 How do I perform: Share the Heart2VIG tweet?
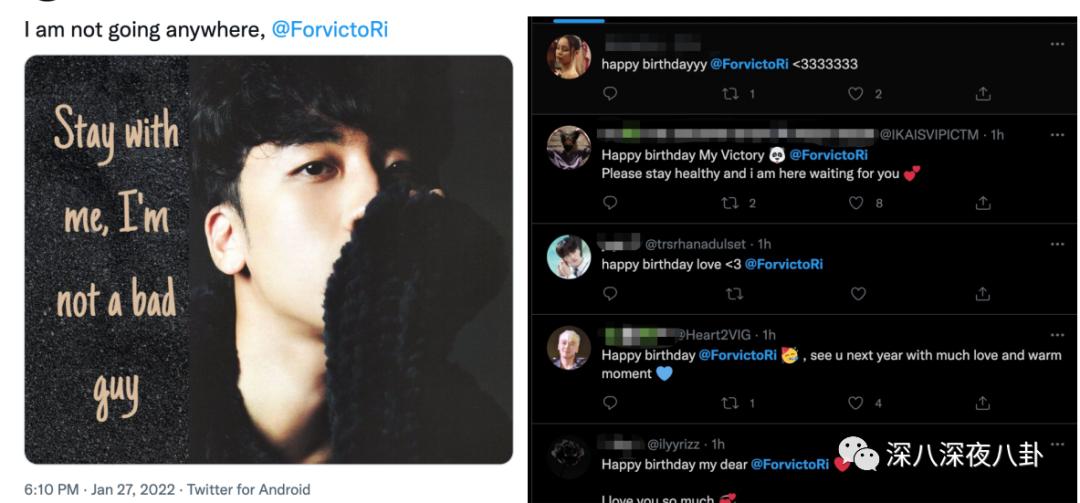(983, 403)
